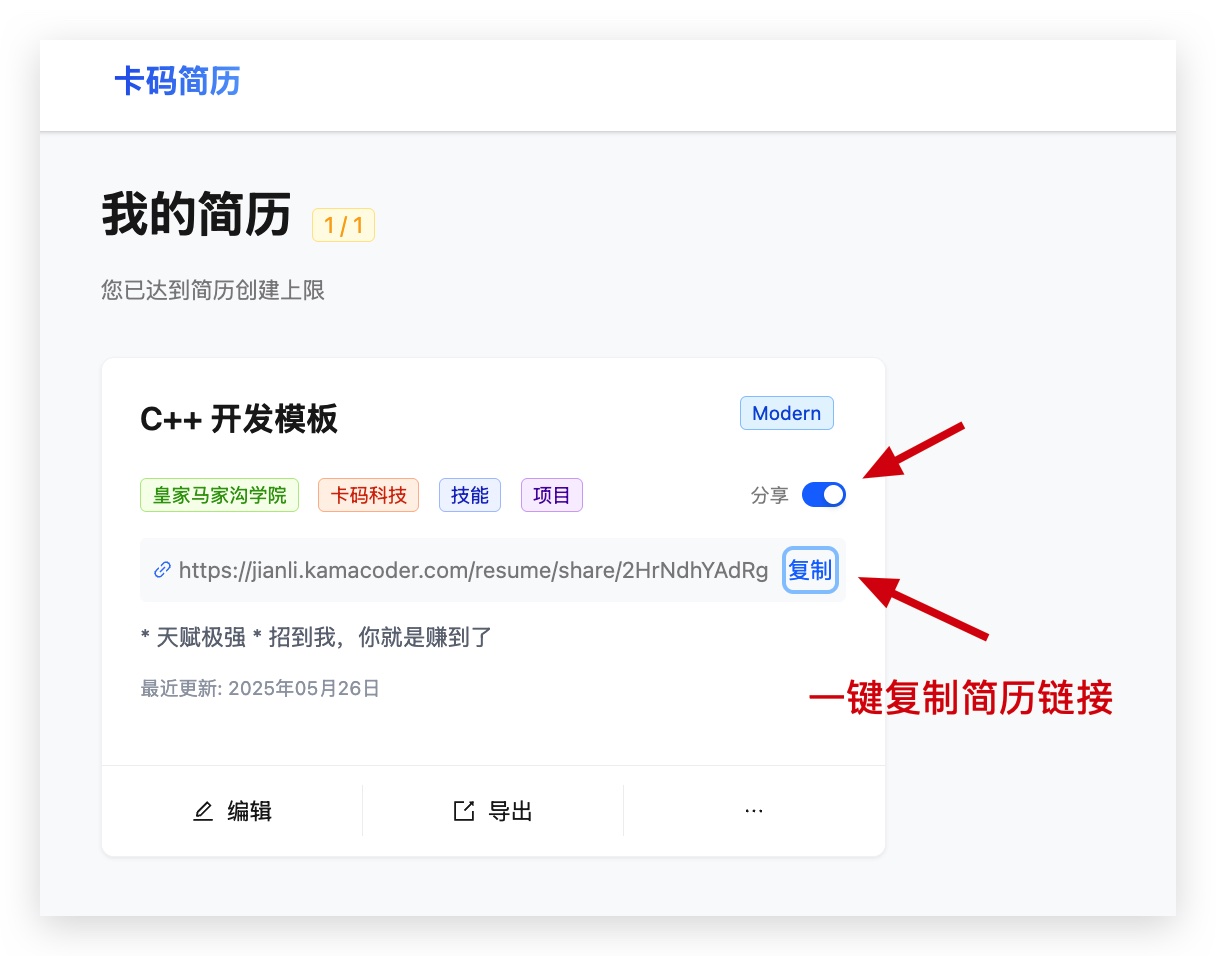This screenshot has height=956, width=1216.
Task: Click the resume share URL text
Action: coord(473,571)
